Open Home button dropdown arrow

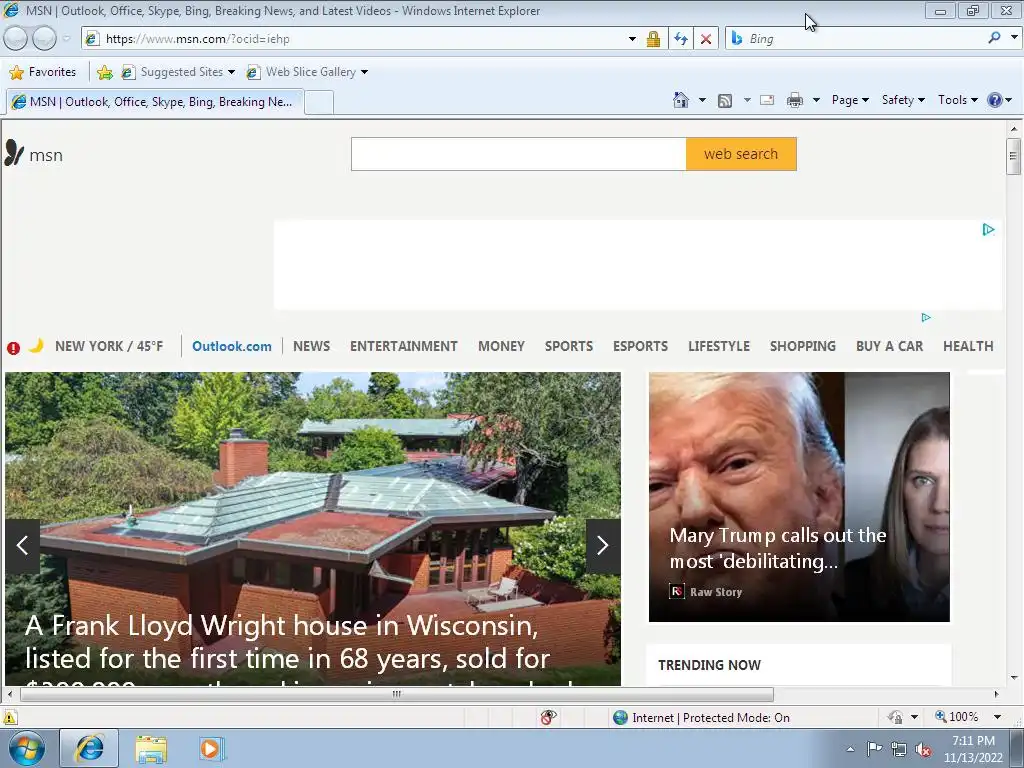[x=702, y=101]
